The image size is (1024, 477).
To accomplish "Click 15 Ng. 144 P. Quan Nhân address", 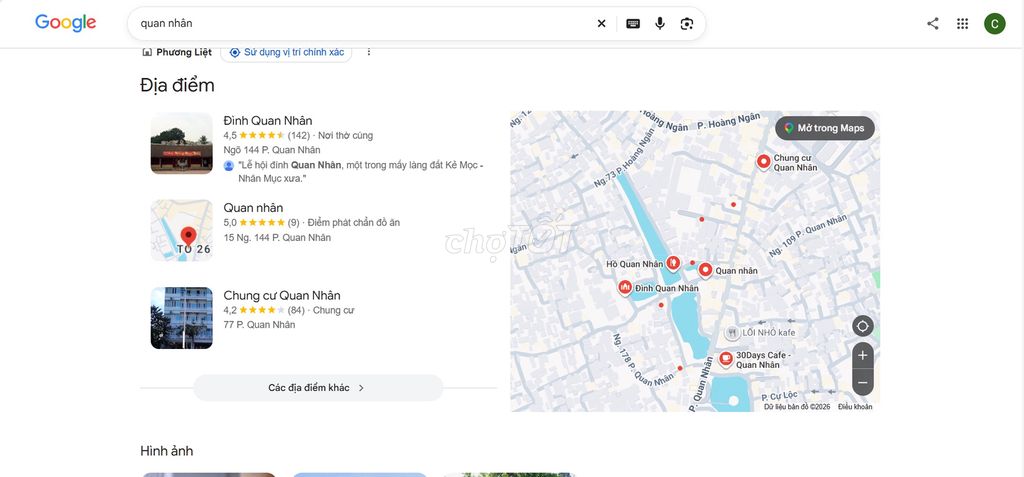I will pyautogui.click(x=277, y=238).
